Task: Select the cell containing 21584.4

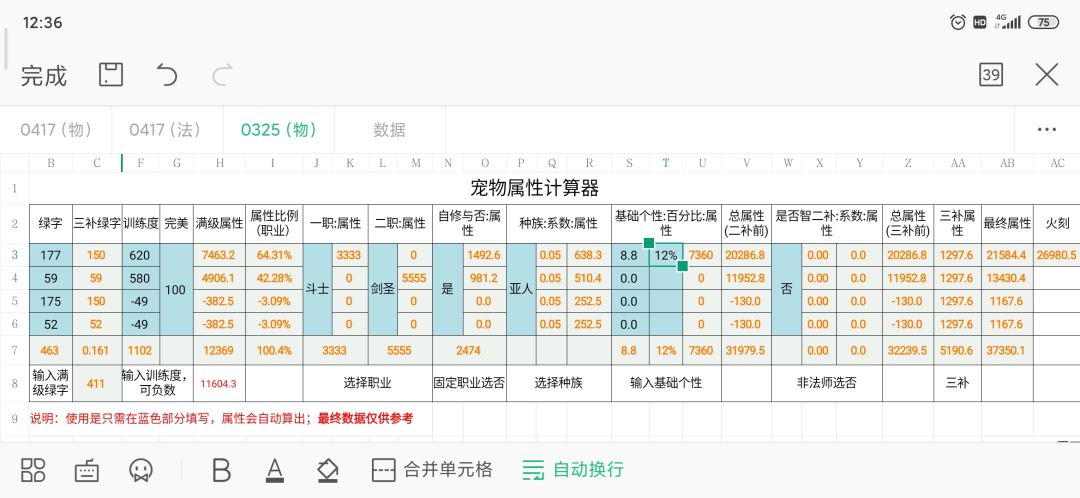Action: pos(1007,255)
